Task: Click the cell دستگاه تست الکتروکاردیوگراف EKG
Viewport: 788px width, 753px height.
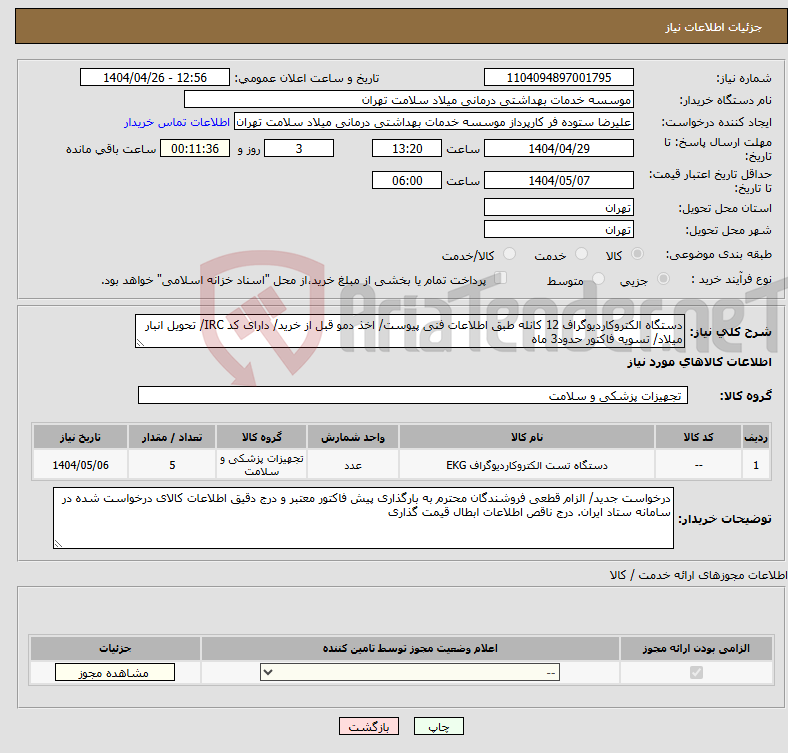Action: 527,465
